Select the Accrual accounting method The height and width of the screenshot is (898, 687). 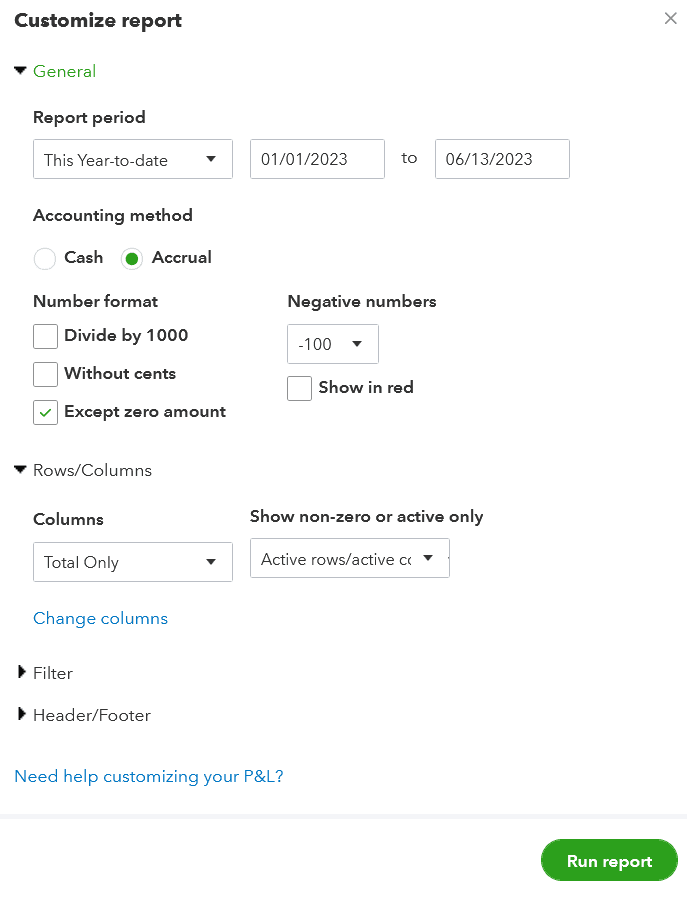pos(132,259)
